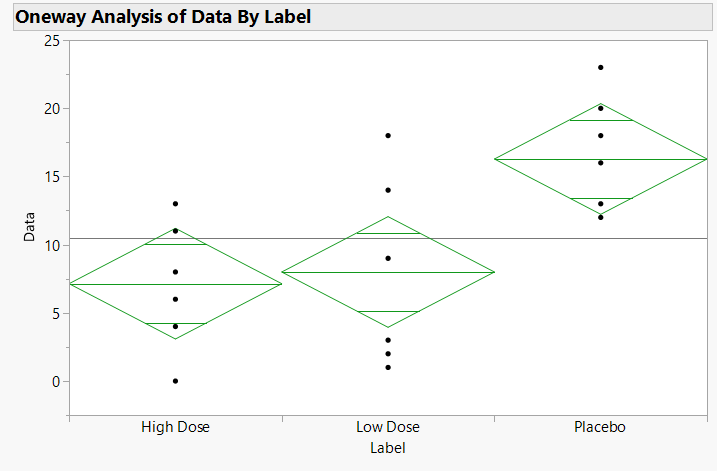This screenshot has width=717, height=471.
Task: Click the Low Dose point near 14
Action: point(388,190)
